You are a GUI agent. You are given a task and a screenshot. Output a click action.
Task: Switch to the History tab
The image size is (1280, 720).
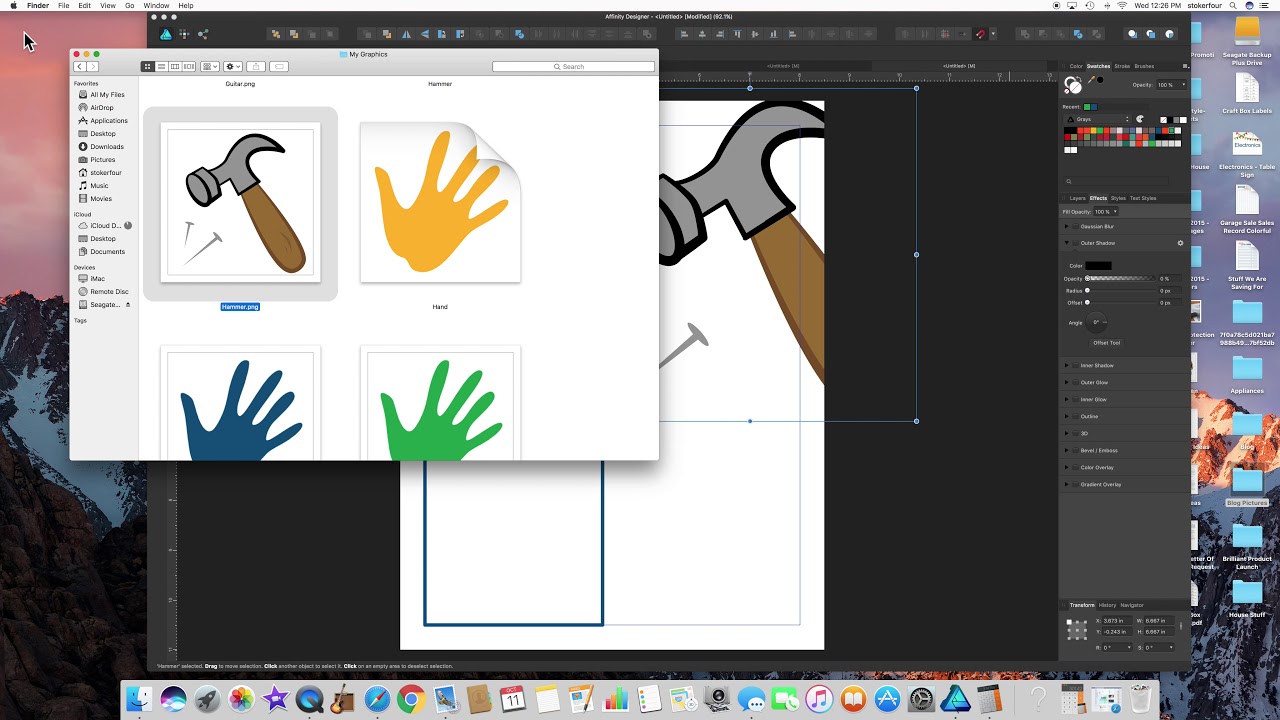point(1107,605)
